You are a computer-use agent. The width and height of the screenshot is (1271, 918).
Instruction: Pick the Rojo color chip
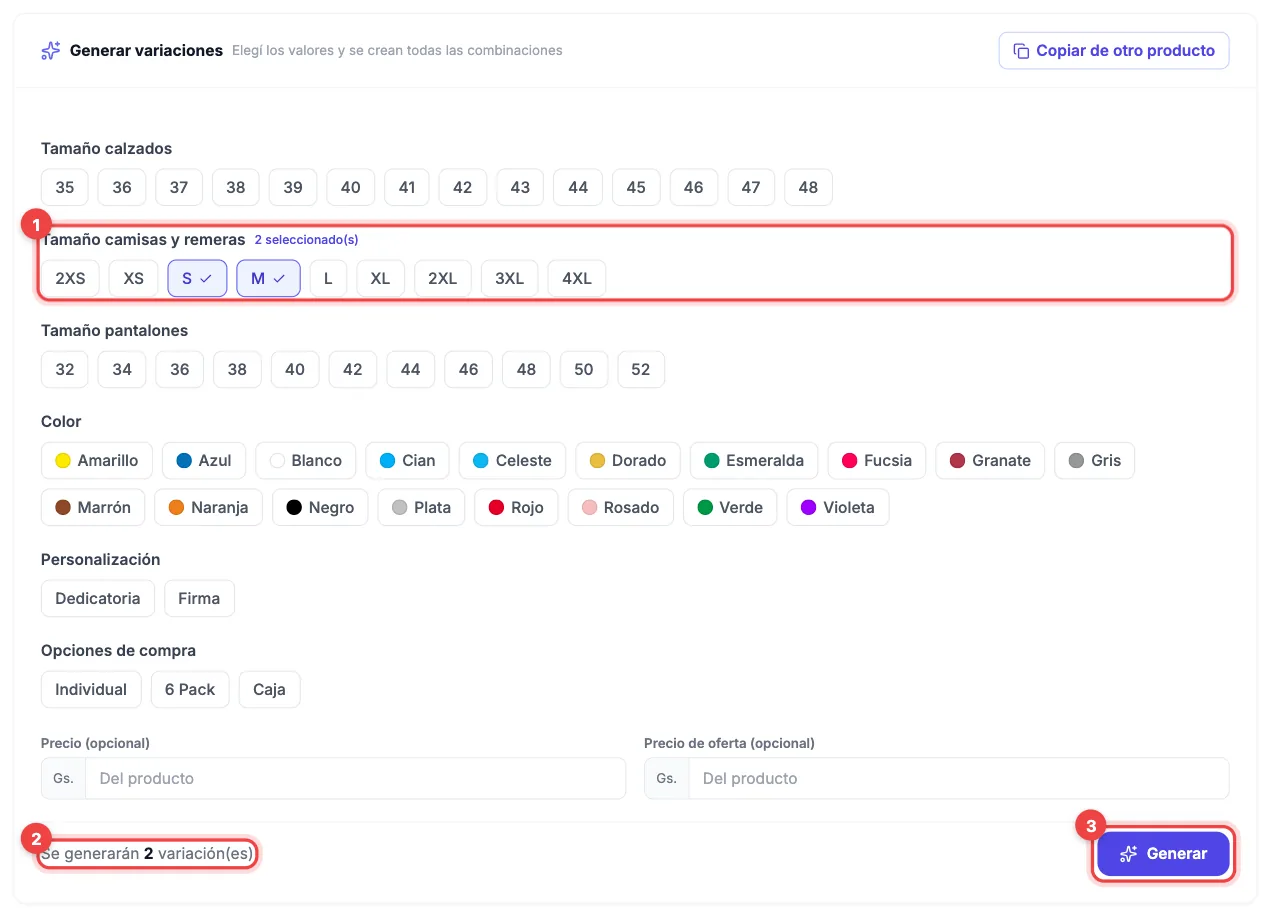pyautogui.click(x=516, y=508)
